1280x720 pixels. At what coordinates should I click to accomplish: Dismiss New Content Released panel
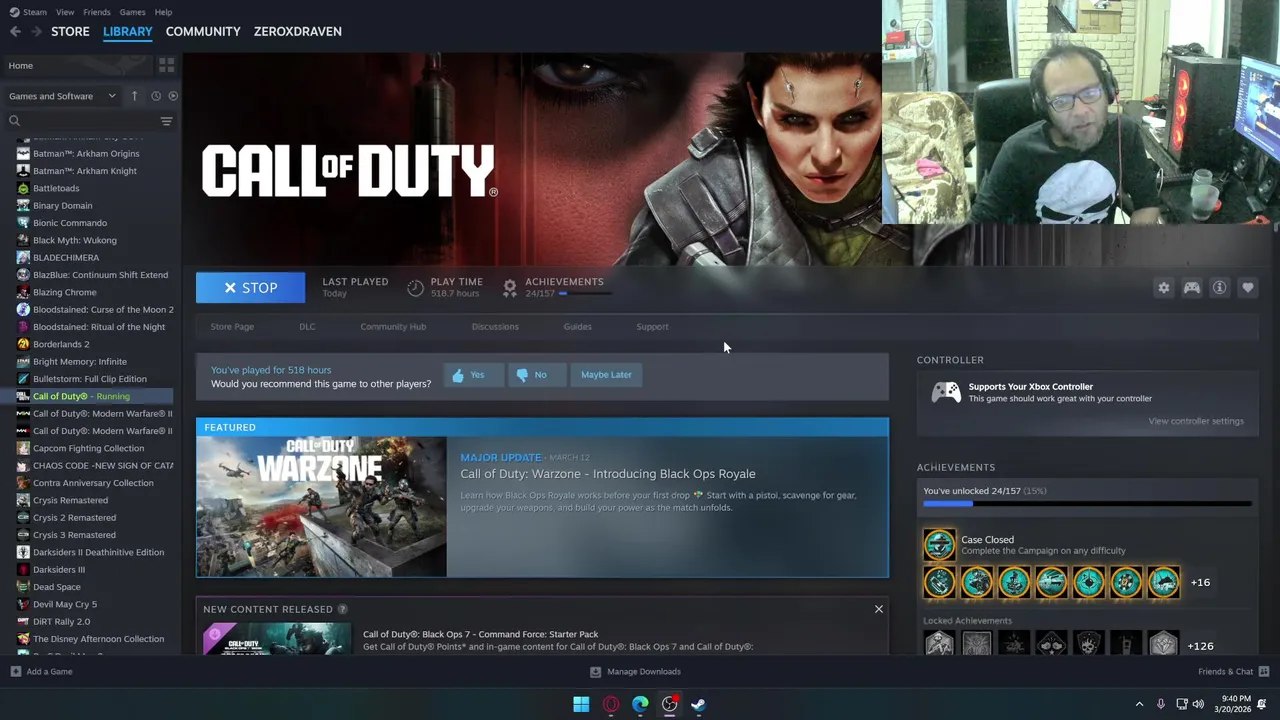[879, 609]
